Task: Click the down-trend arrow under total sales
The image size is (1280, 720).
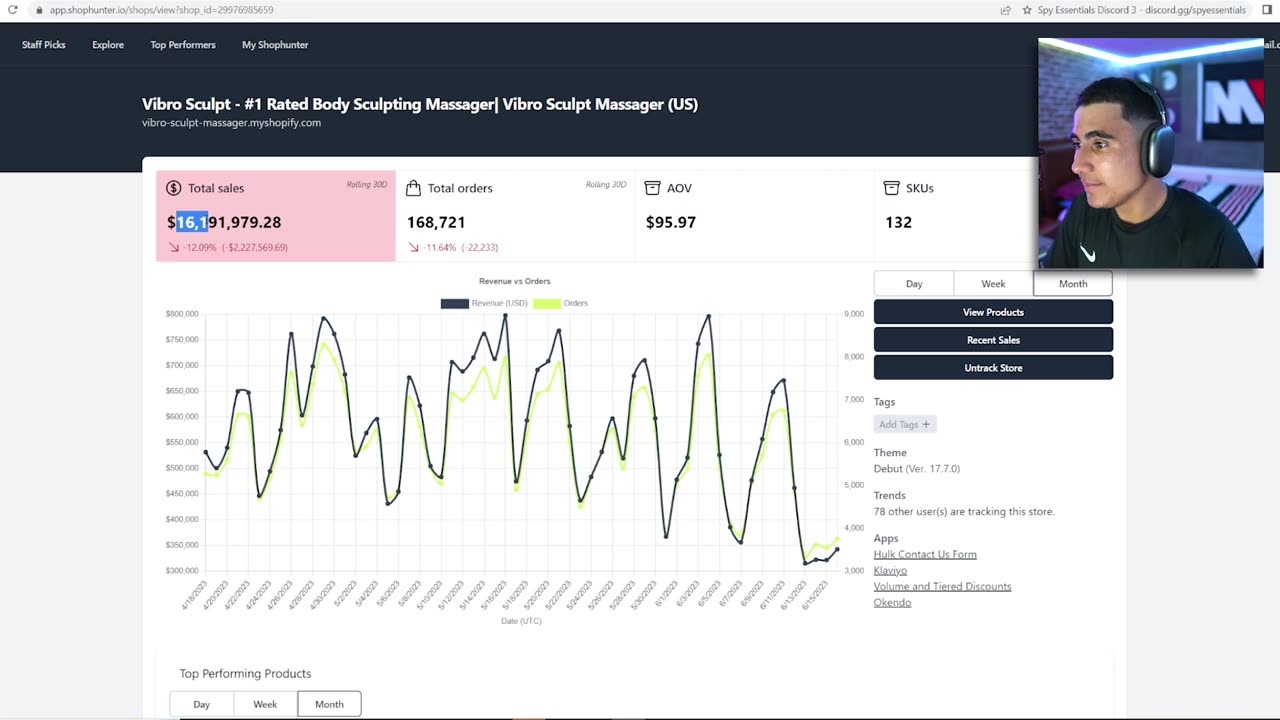Action: (173, 247)
